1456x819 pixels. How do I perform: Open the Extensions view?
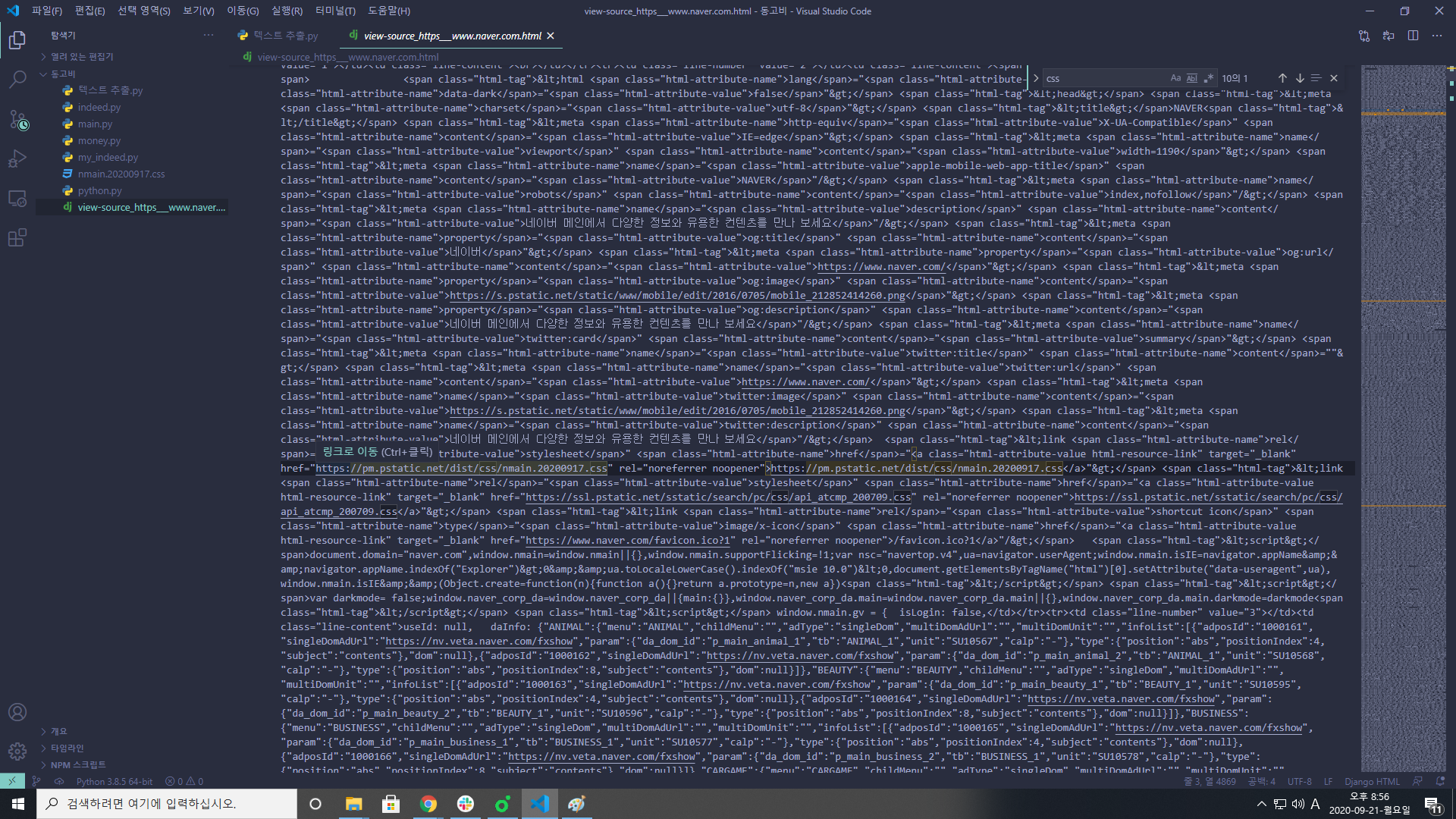(x=17, y=238)
